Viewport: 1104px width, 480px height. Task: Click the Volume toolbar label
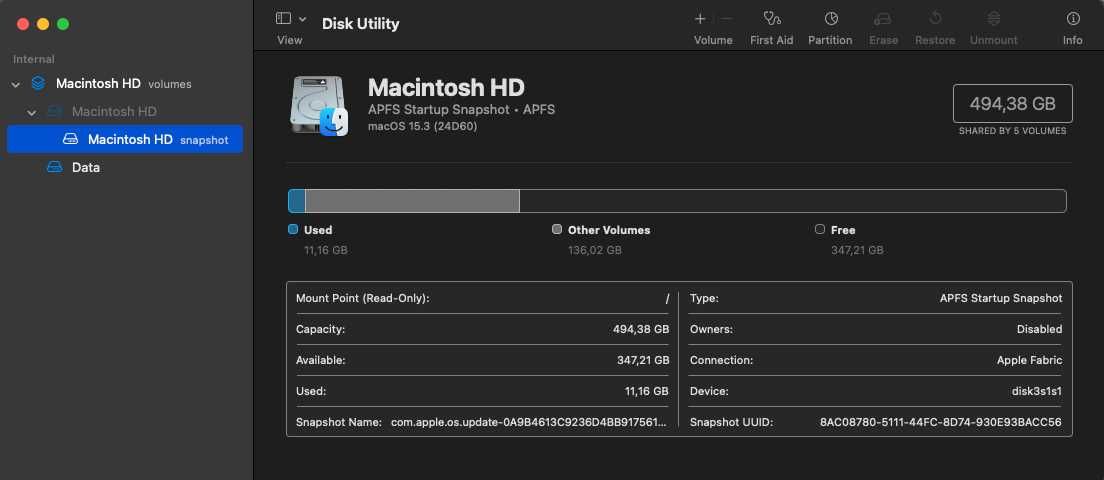713,40
